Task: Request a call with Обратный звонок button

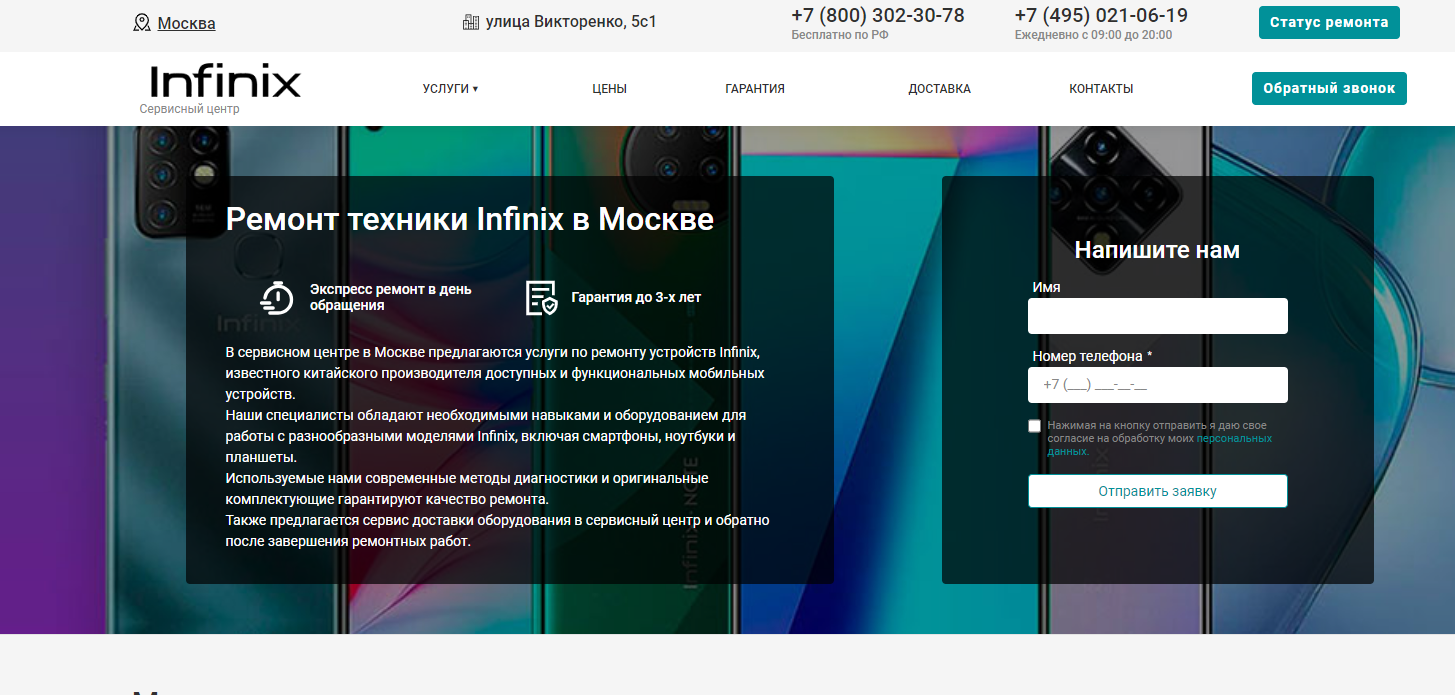Action: pyautogui.click(x=1329, y=88)
